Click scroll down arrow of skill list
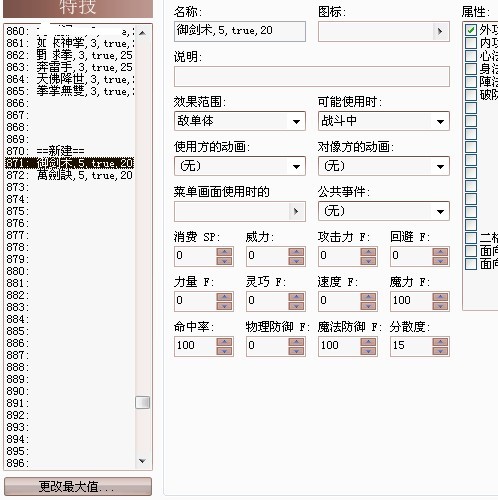498x500 pixels. [142, 461]
